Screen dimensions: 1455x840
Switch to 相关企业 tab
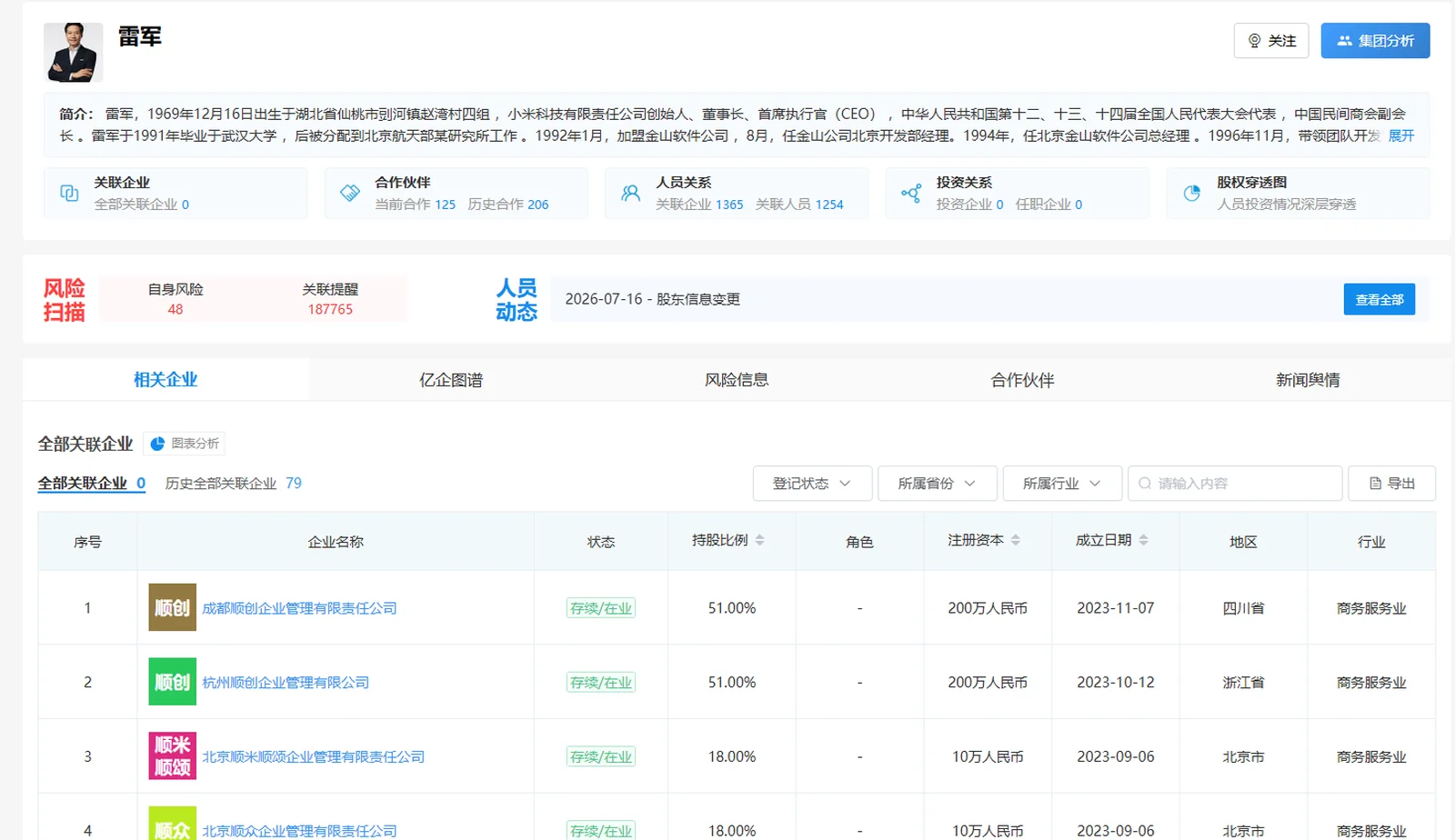tap(166, 380)
